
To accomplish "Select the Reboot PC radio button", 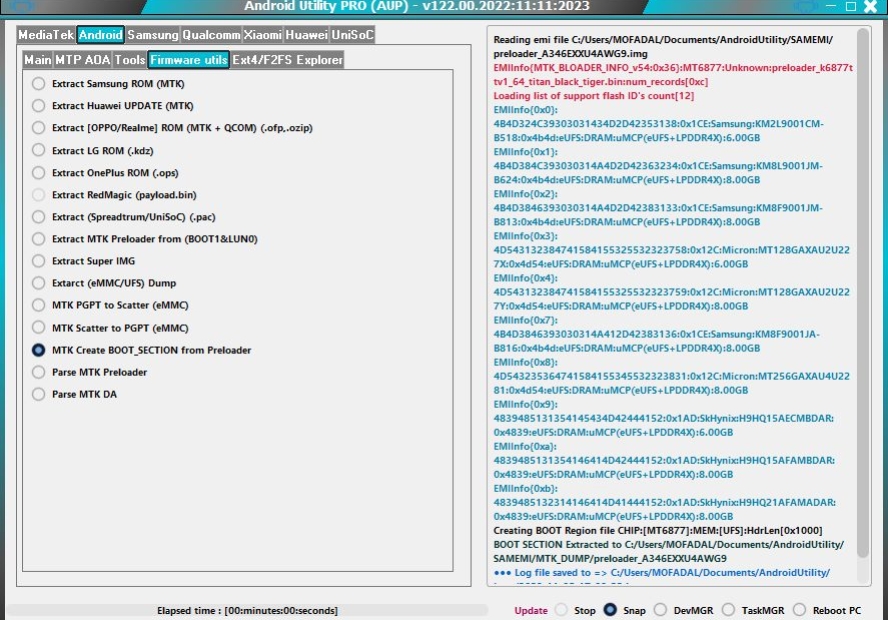I will [800, 610].
